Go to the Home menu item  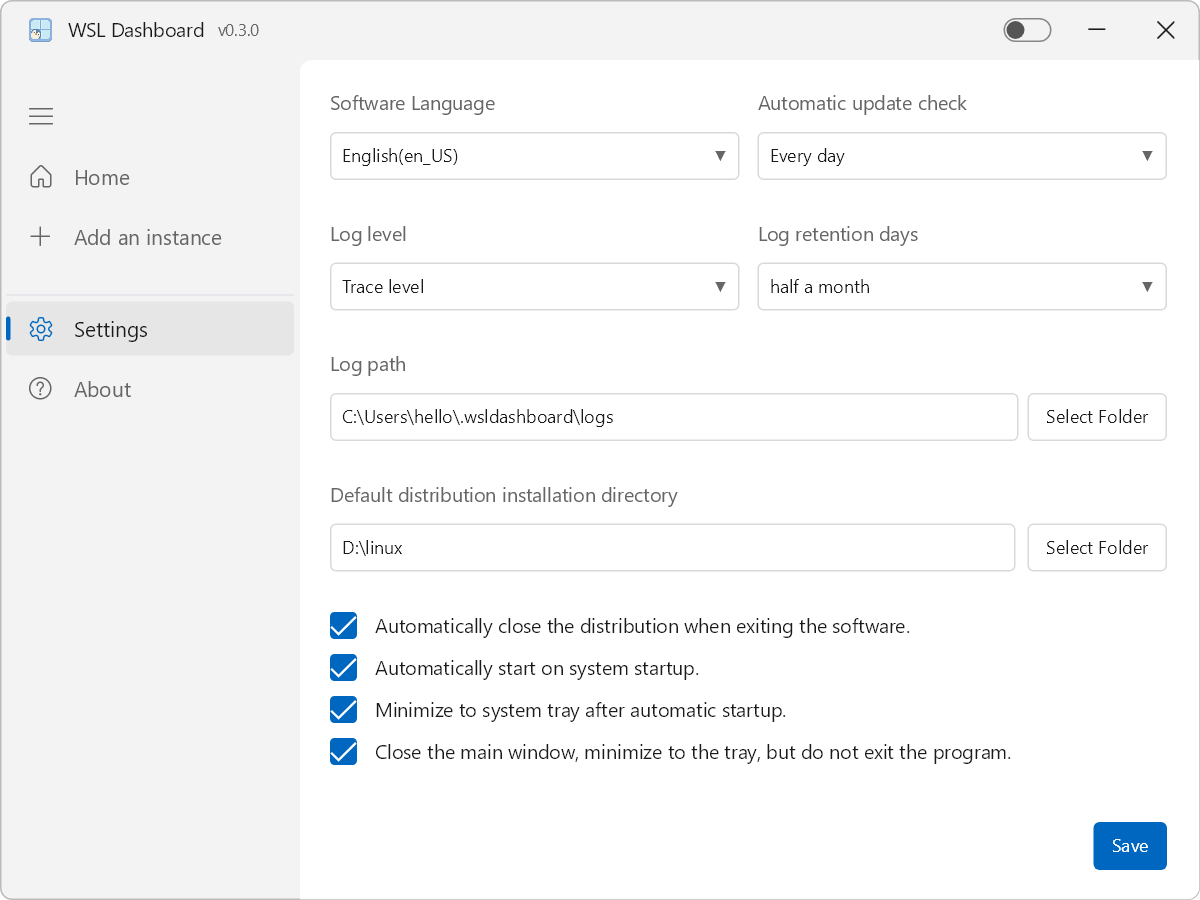(102, 178)
